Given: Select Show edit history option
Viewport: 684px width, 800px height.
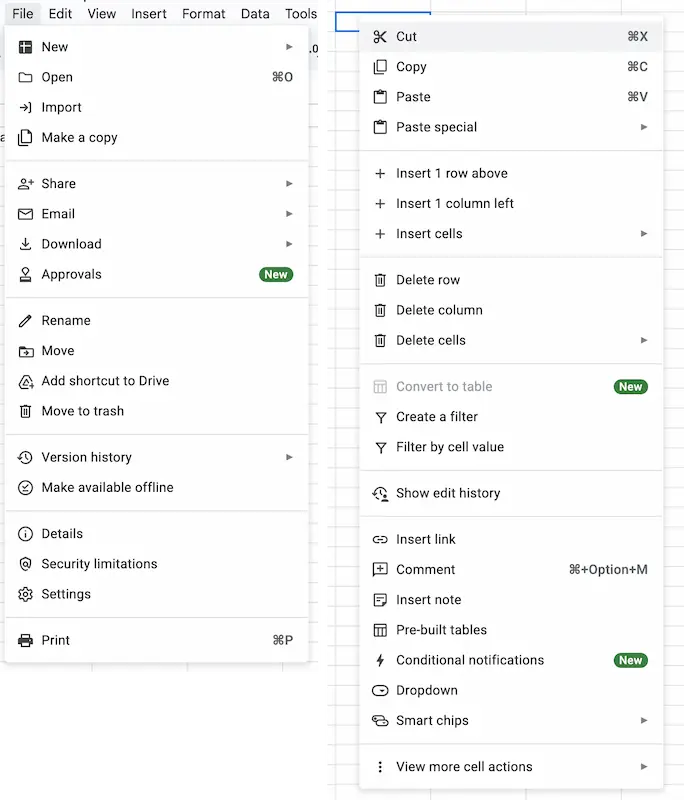Looking at the screenshot, I should coord(448,493).
